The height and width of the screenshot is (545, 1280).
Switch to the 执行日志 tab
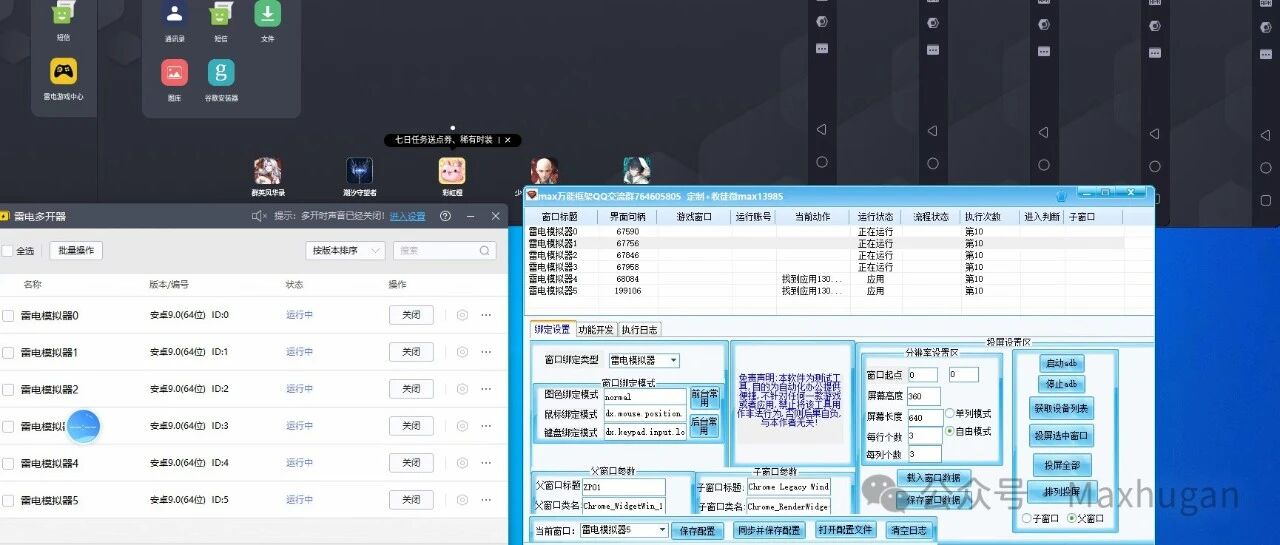[x=639, y=329]
